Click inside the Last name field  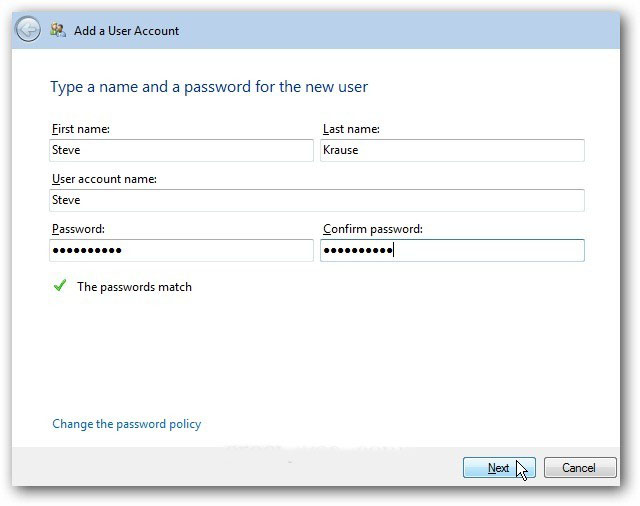pyautogui.click(x=452, y=150)
